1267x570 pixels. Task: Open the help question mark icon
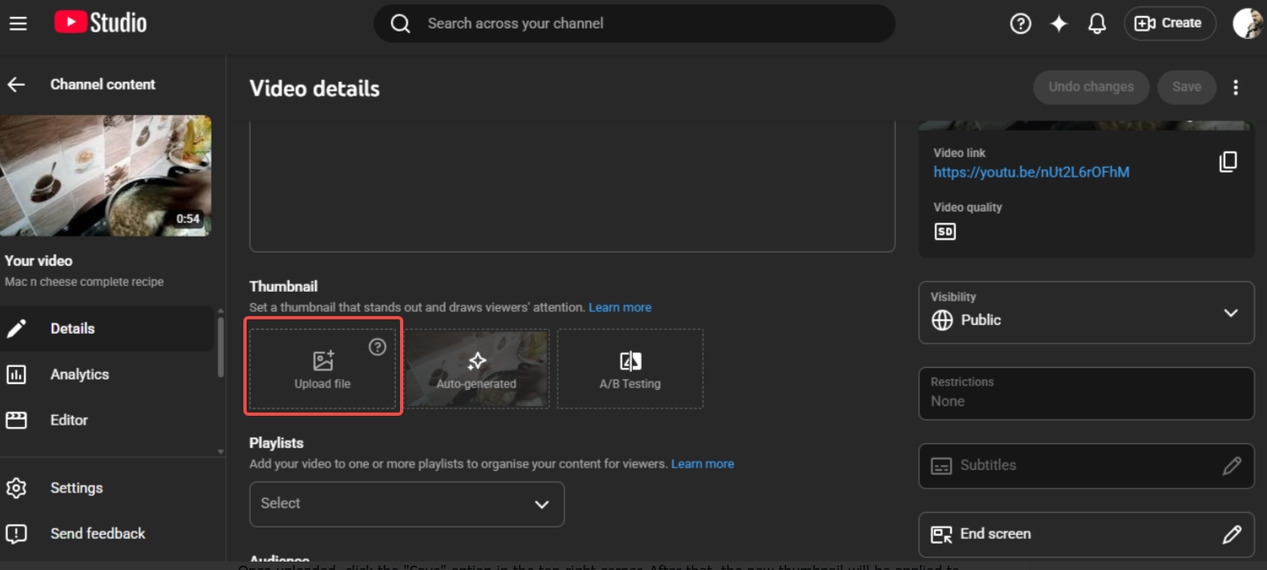tap(1020, 23)
